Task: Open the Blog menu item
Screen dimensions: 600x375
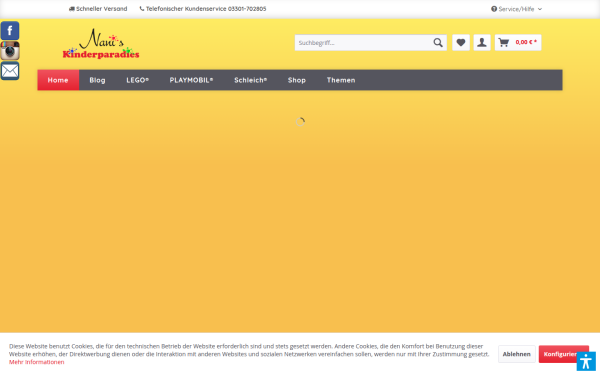Action: pos(97,80)
